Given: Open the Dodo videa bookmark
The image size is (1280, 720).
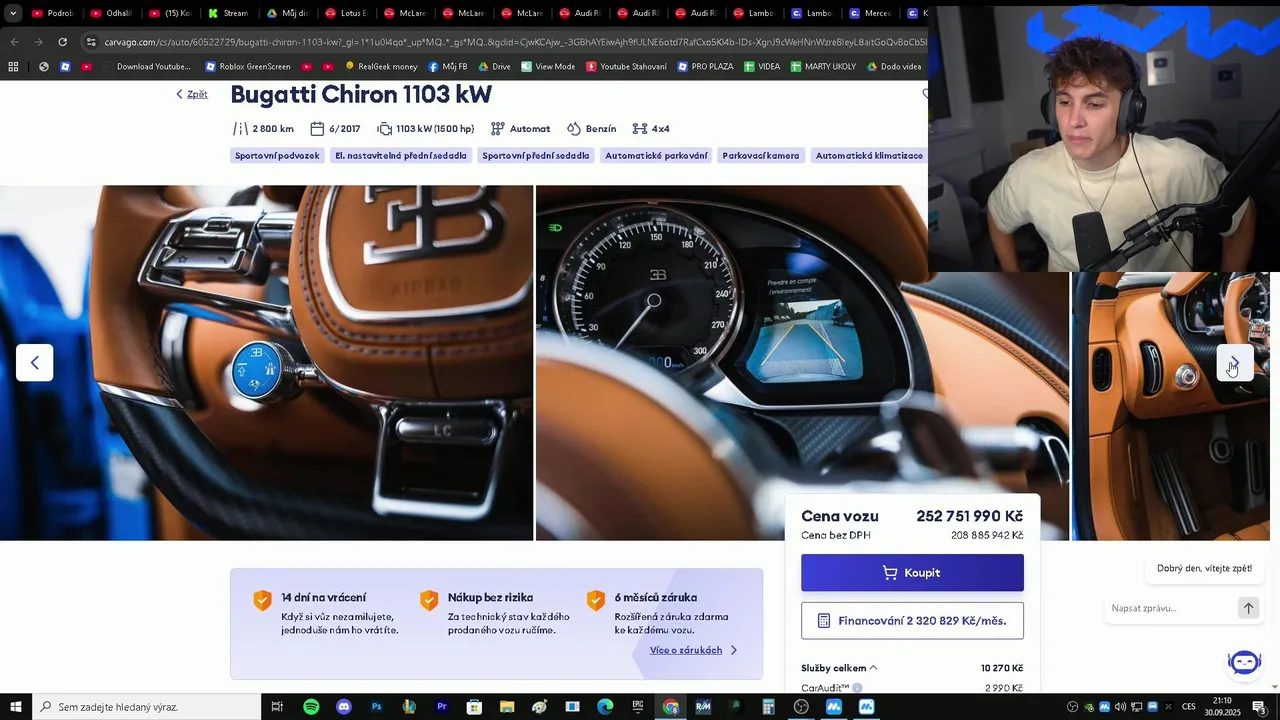Looking at the screenshot, I should pos(894,67).
